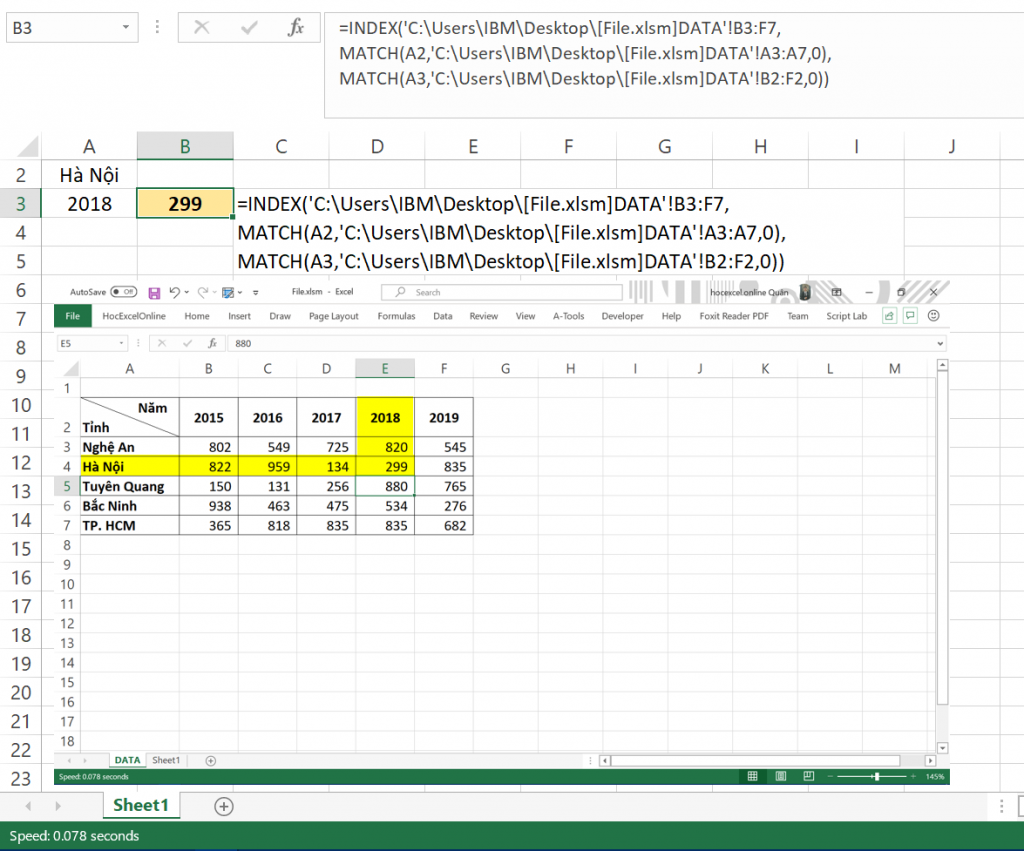This screenshot has height=851, width=1024.
Task: Open the Formulas ribbon tab
Action: click(x=396, y=316)
